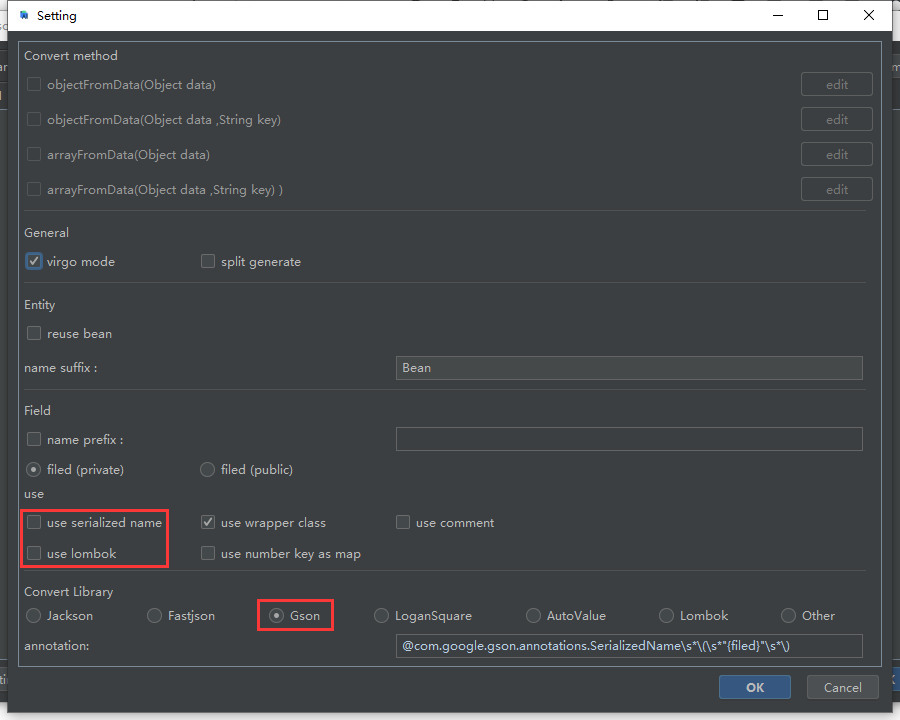Screen dimensions: 900x720
Task: Enable use serialized name
Action: [33, 522]
